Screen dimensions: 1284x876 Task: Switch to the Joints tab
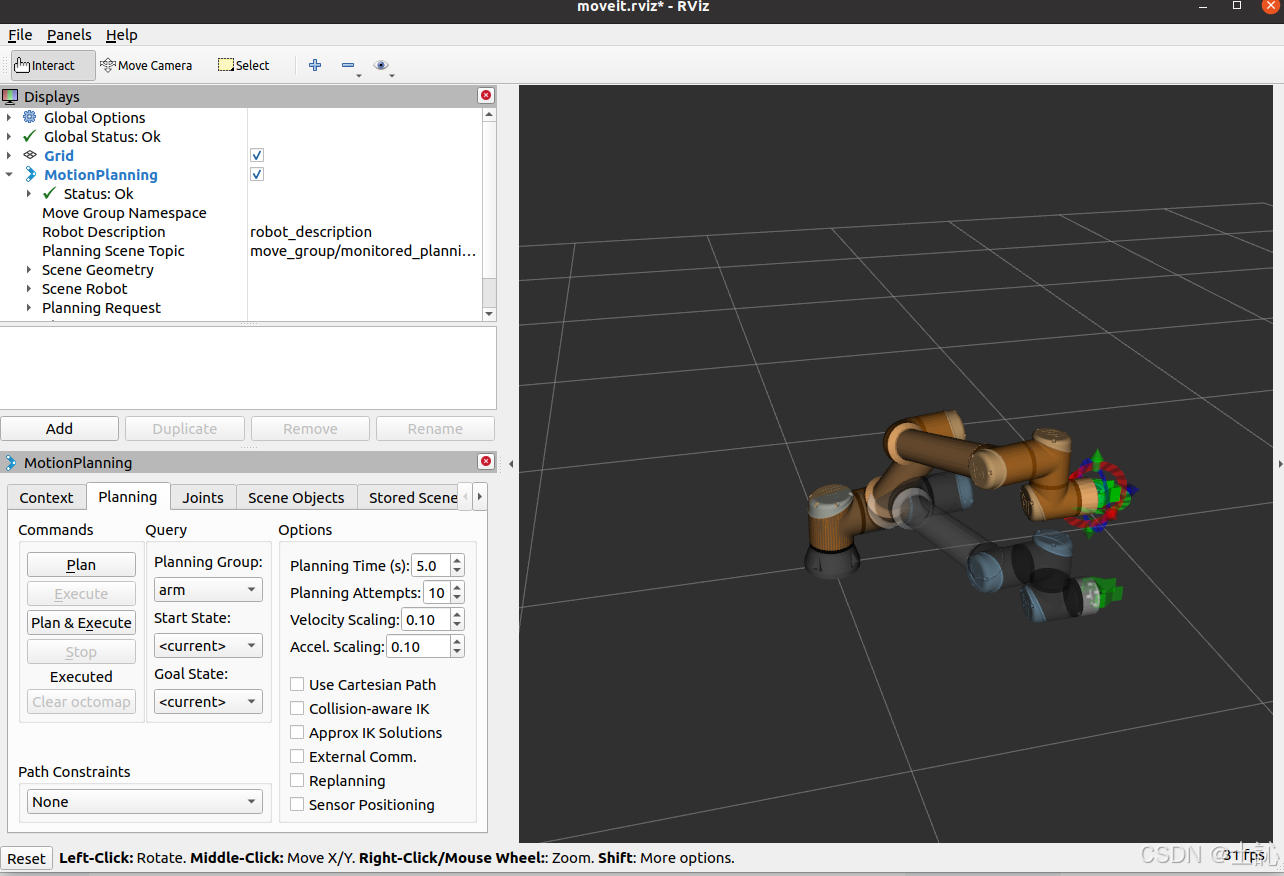pyautogui.click(x=203, y=497)
